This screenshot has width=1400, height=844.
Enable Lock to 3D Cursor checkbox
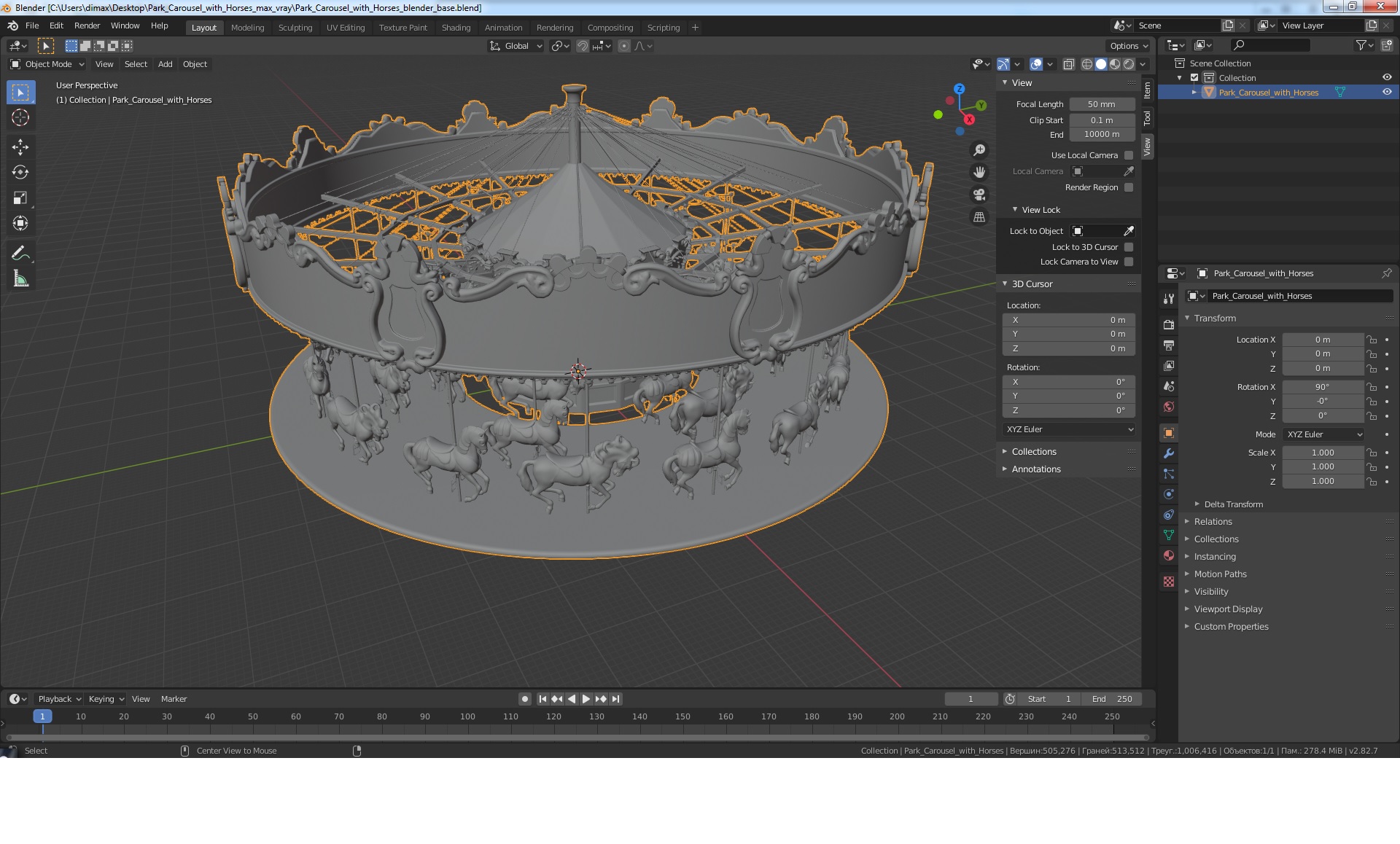click(x=1129, y=247)
